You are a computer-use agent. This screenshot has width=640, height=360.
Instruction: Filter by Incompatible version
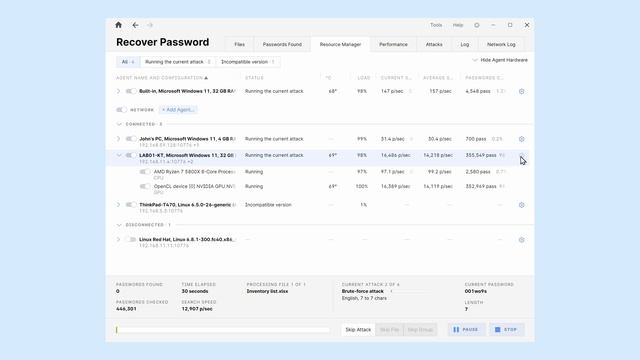248,62
